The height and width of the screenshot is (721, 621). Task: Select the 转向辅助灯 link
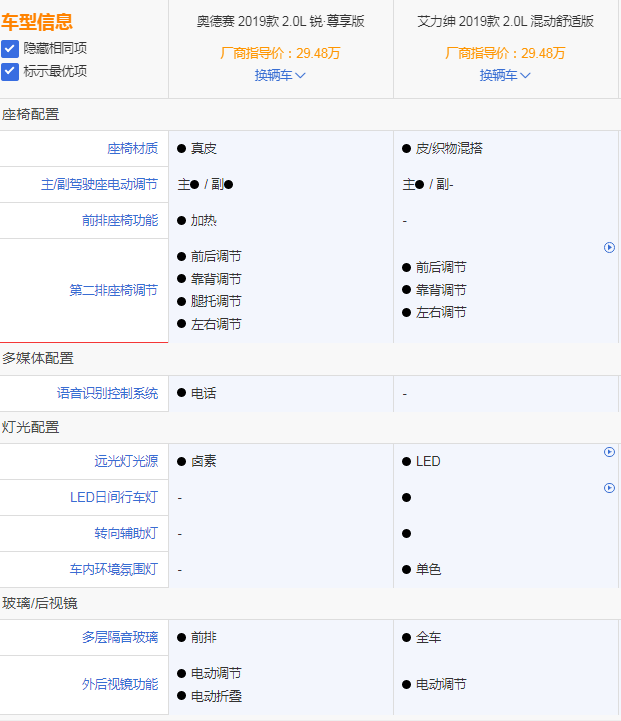point(126,533)
